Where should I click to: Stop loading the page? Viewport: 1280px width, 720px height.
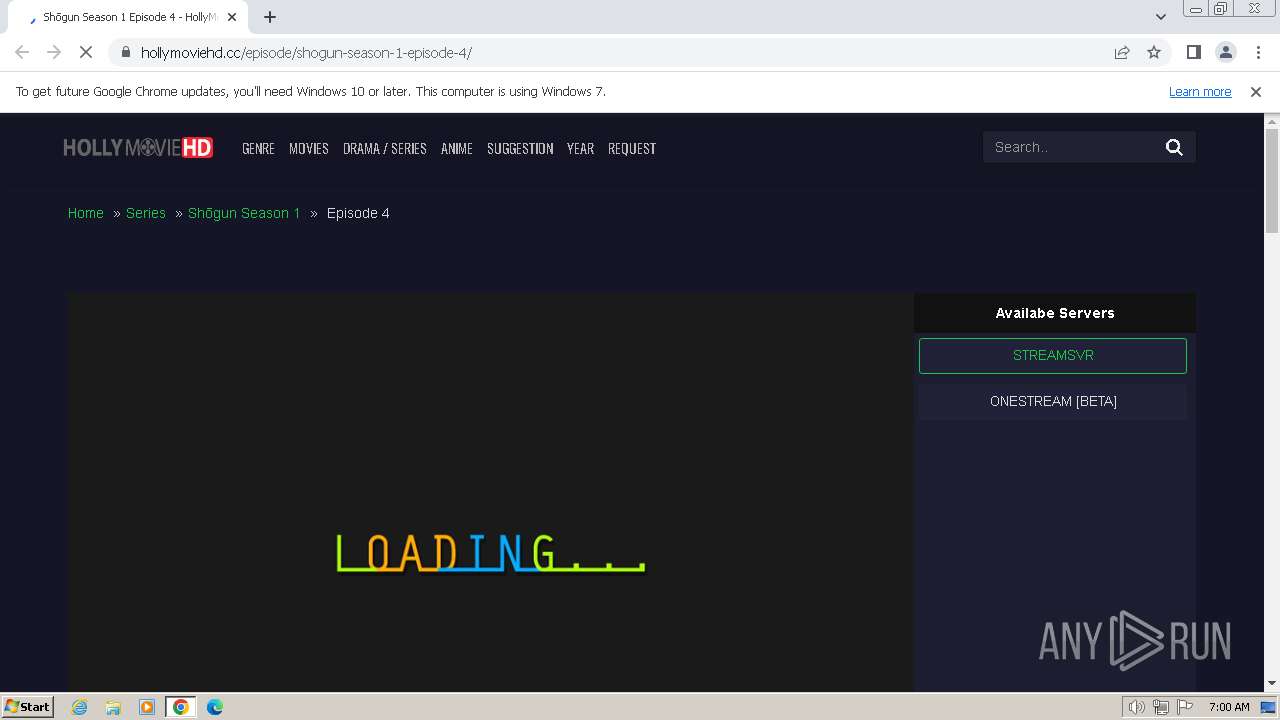click(86, 52)
